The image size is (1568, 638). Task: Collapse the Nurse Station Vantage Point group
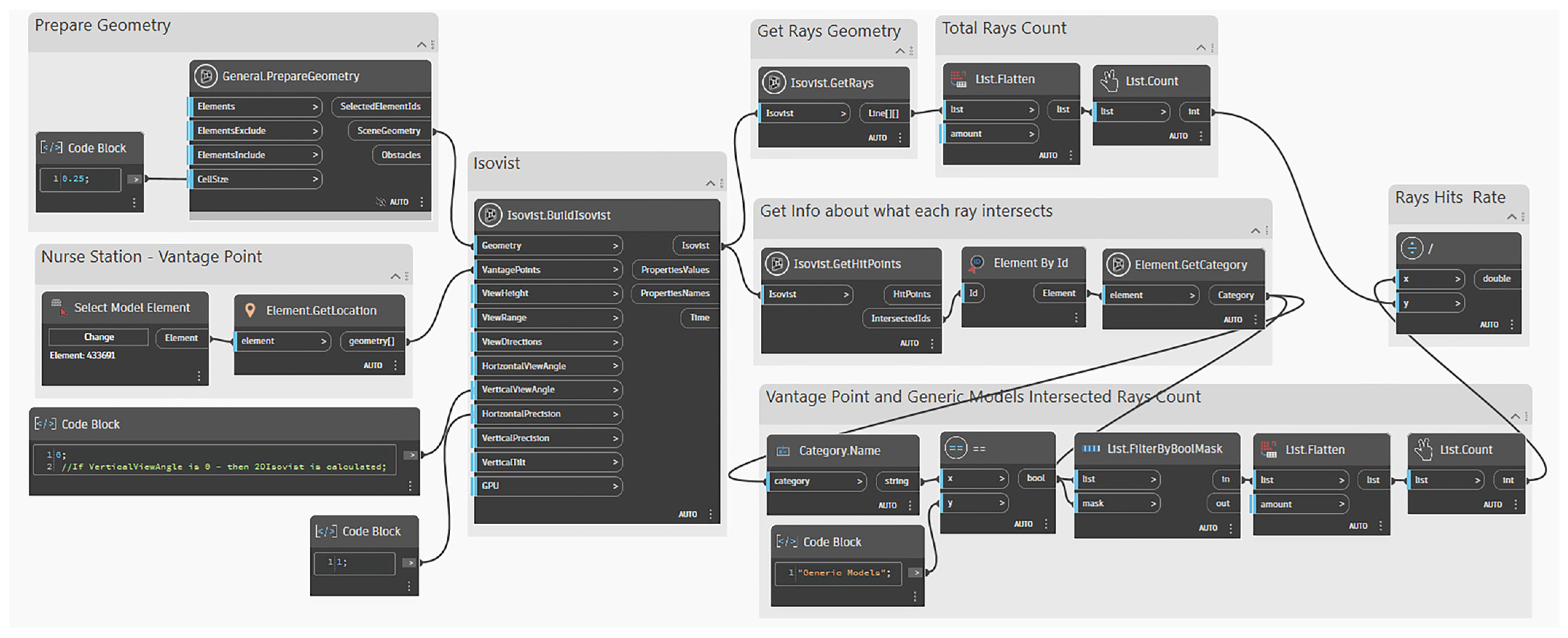coord(395,277)
